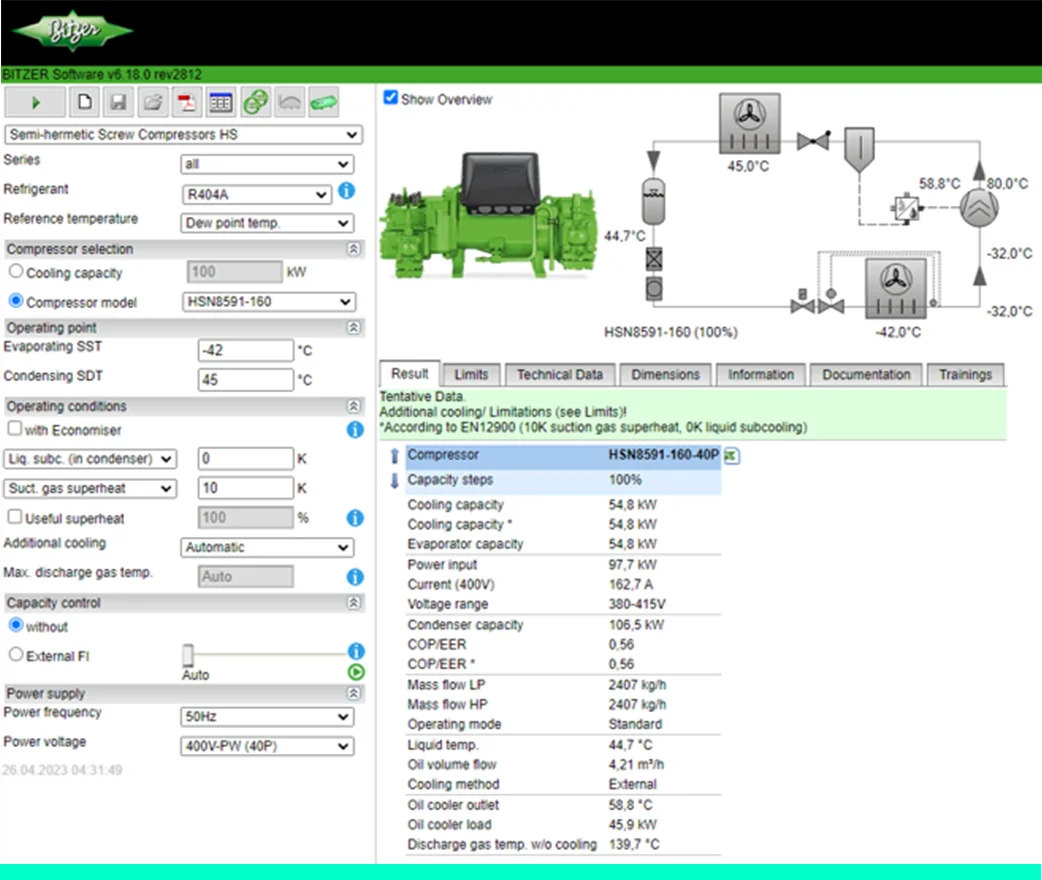Screen dimensions: 1042x880
Task: Click the green Calculate play button
Action: 36,102
